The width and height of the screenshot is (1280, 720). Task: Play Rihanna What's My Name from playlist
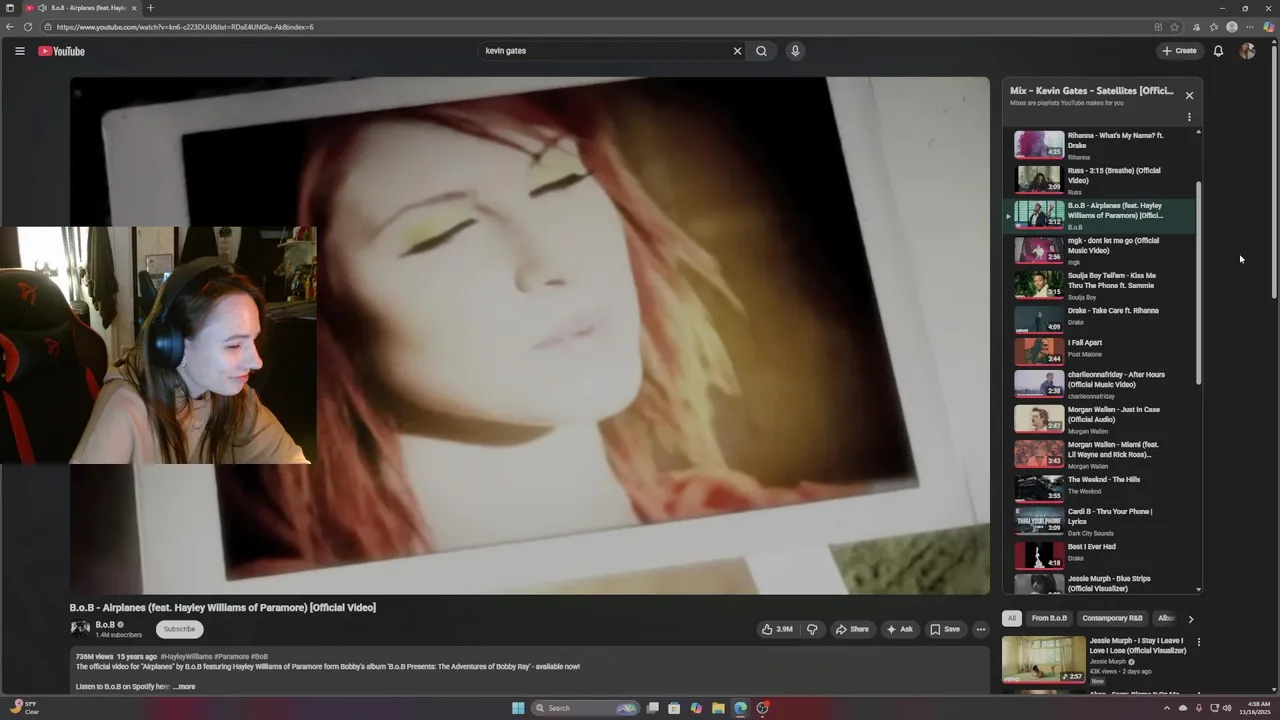click(1099, 145)
